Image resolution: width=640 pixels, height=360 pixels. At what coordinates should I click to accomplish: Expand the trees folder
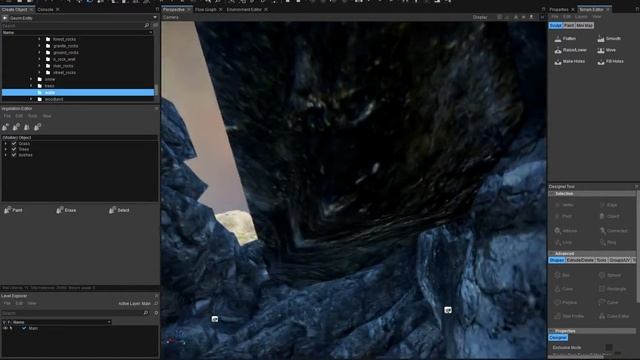(31, 86)
